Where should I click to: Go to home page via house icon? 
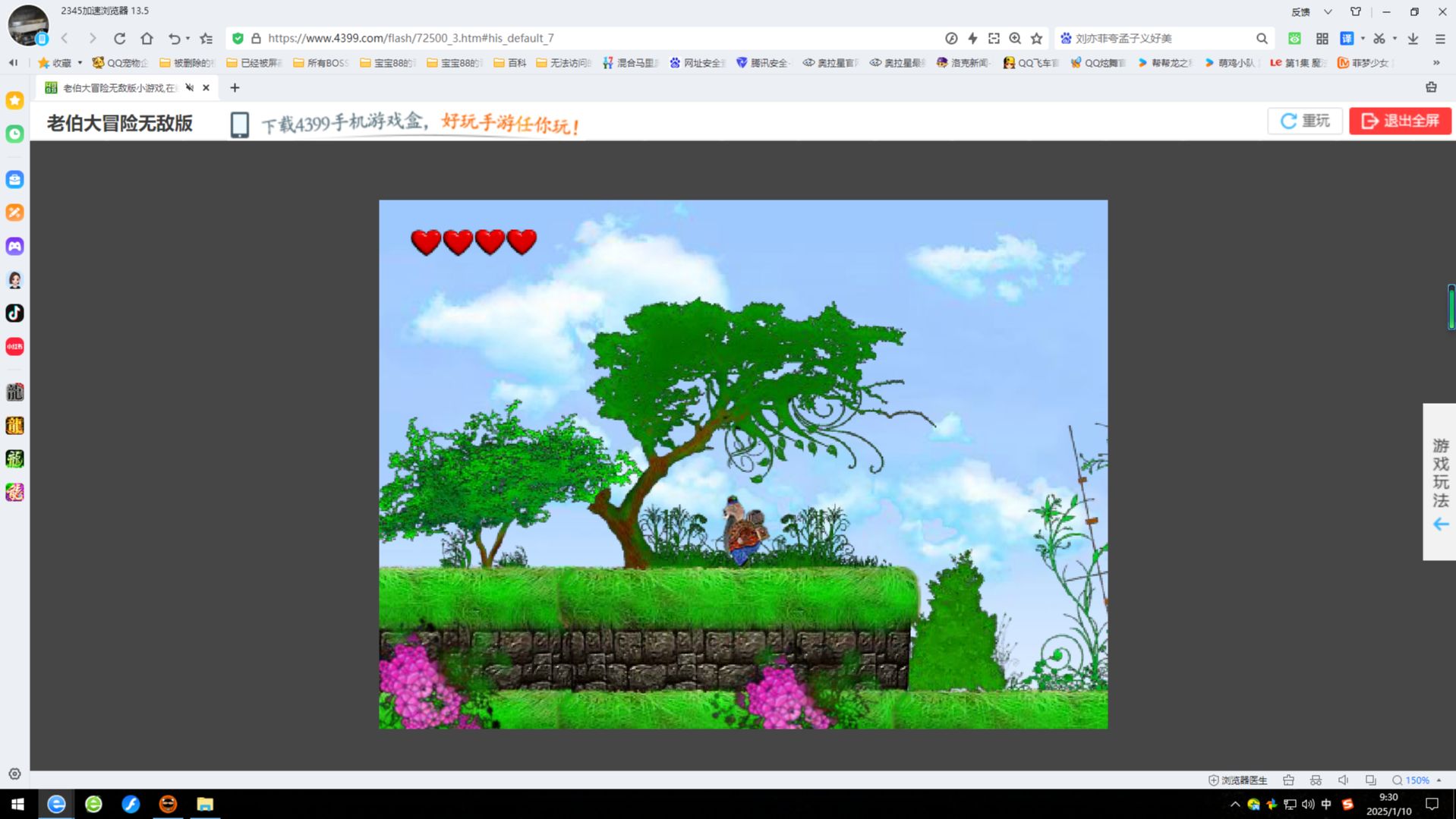pos(147,38)
